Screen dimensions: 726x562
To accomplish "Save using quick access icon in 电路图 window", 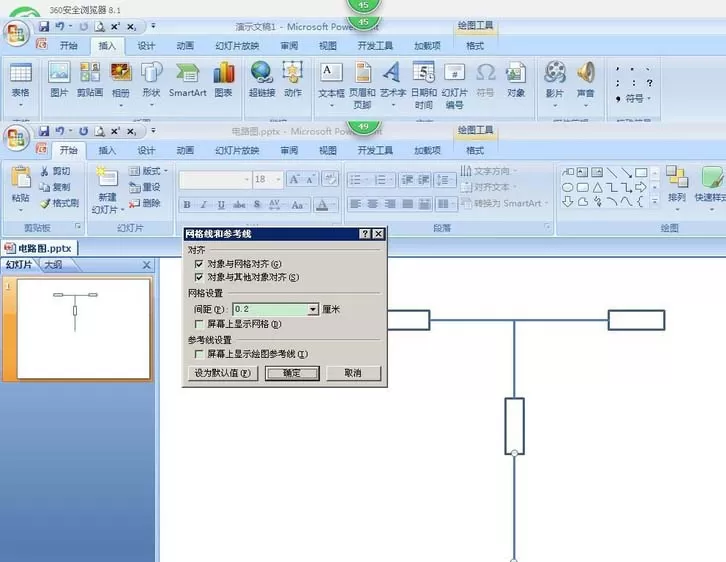I will click(44, 131).
